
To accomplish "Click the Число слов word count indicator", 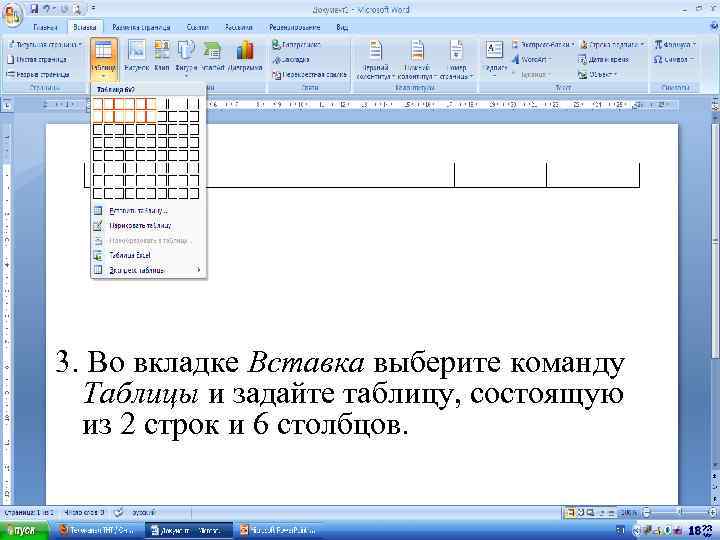I will (x=84, y=512).
